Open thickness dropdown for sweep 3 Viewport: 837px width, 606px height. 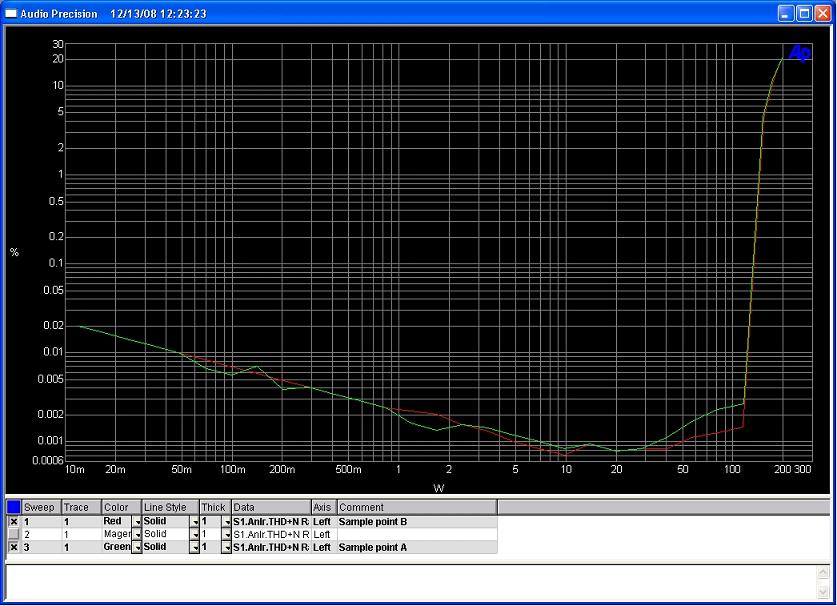point(226,548)
